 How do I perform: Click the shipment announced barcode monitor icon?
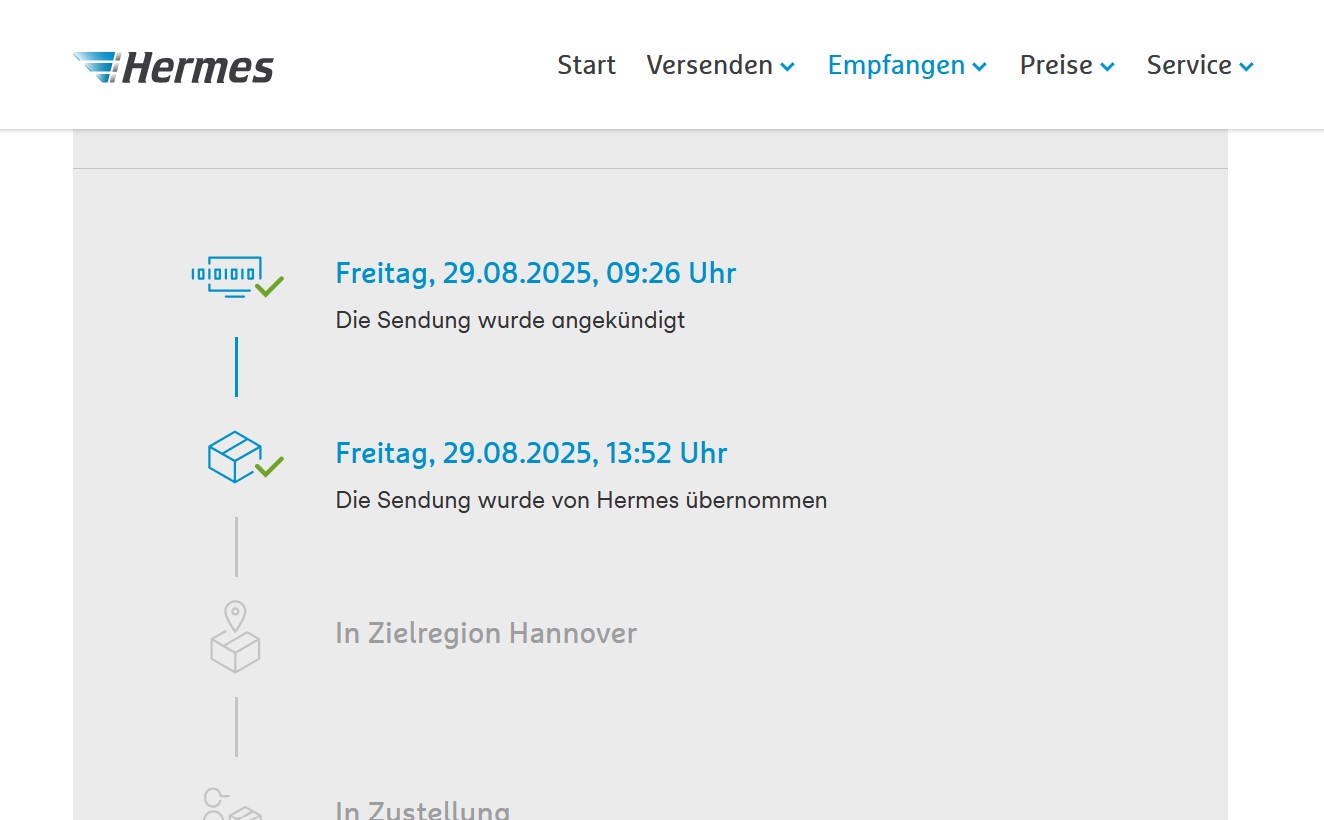[236, 277]
